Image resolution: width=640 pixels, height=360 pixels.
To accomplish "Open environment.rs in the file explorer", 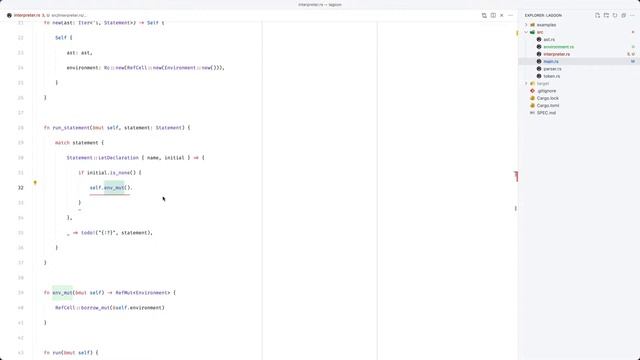I will 558,47.
